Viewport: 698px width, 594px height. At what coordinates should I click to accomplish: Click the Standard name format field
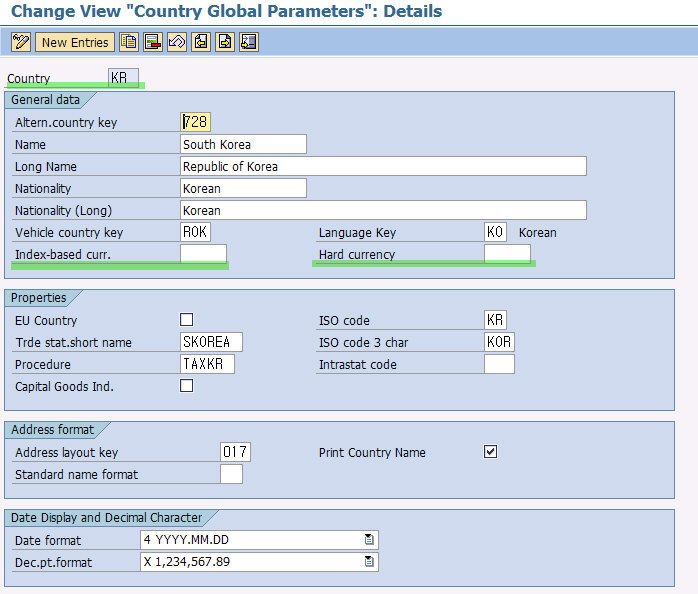tap(231, 474)
